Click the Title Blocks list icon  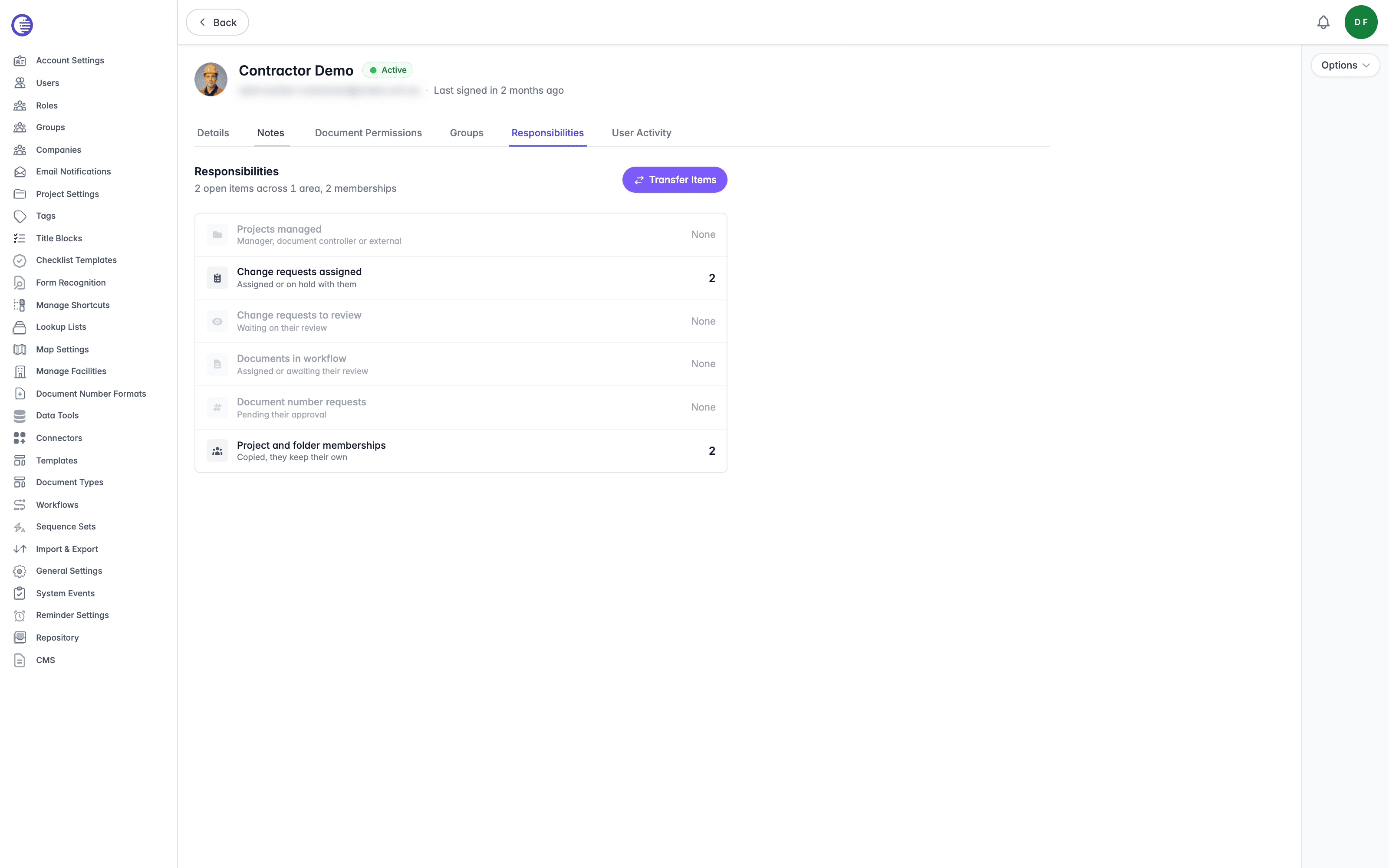click(x=20, y=238)
